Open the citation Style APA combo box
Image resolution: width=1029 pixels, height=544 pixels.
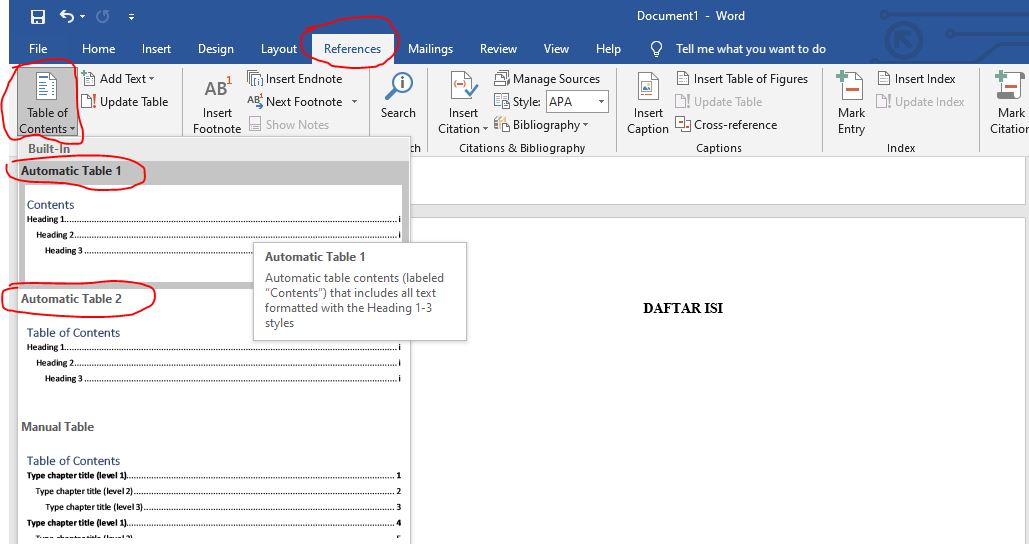point(578,102)
